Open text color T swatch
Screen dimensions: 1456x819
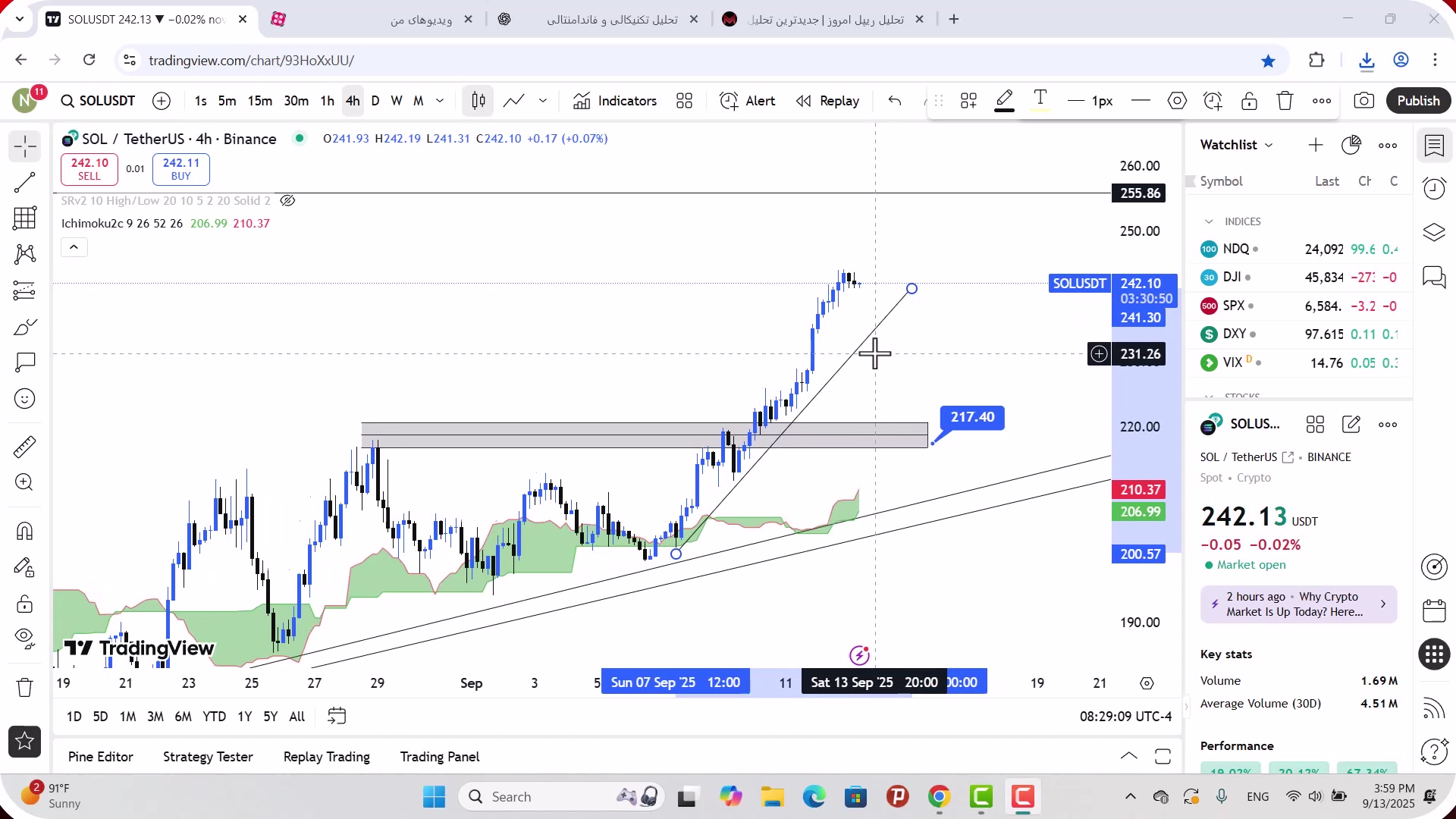coord(1040,100)
